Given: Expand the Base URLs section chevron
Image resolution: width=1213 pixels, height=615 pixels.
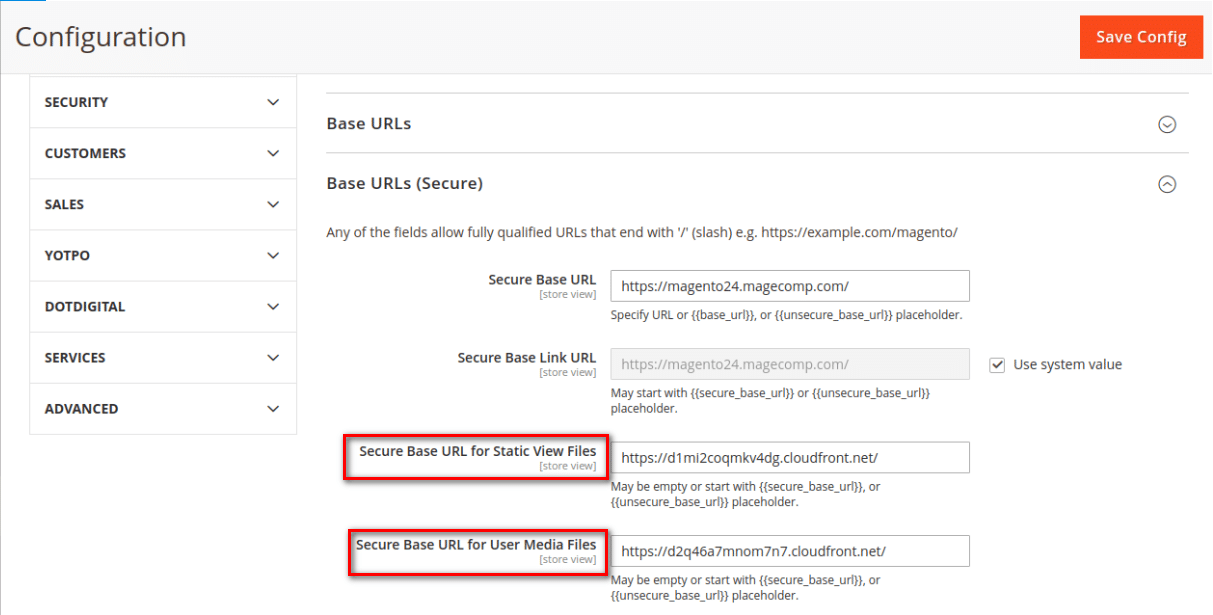Looking at the screenshot, I should 1167,124.
